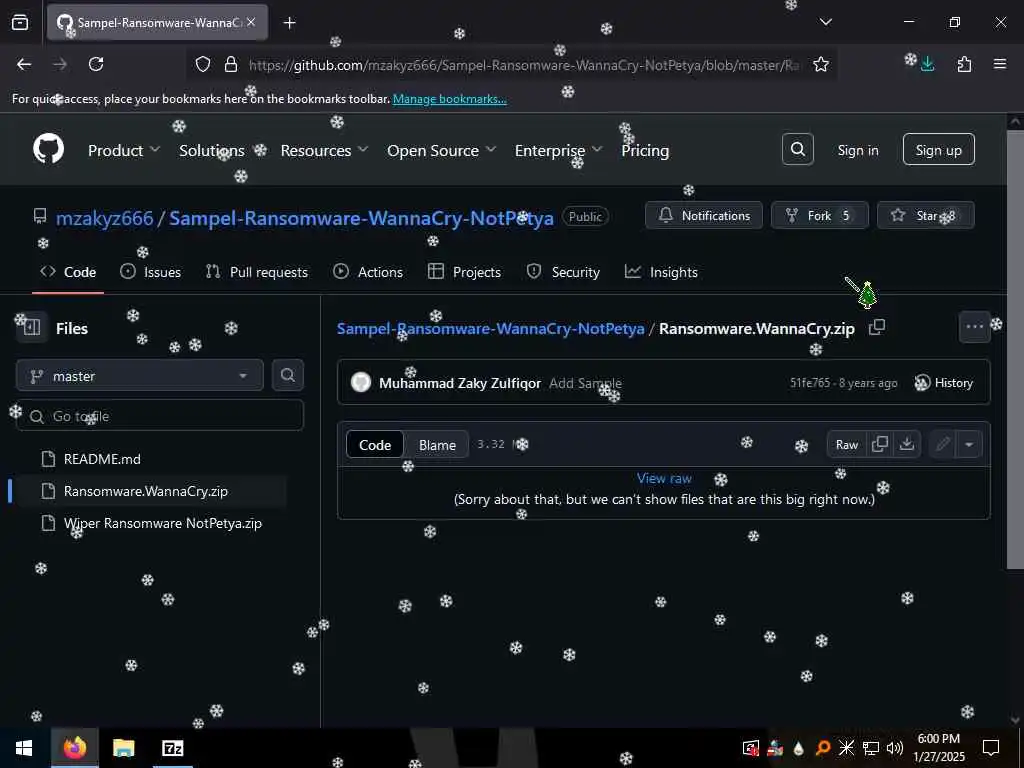This screenshot has width=1024, height=768.
Task: Expand the Resources navigation dropdown
Action: coord(325,150)
